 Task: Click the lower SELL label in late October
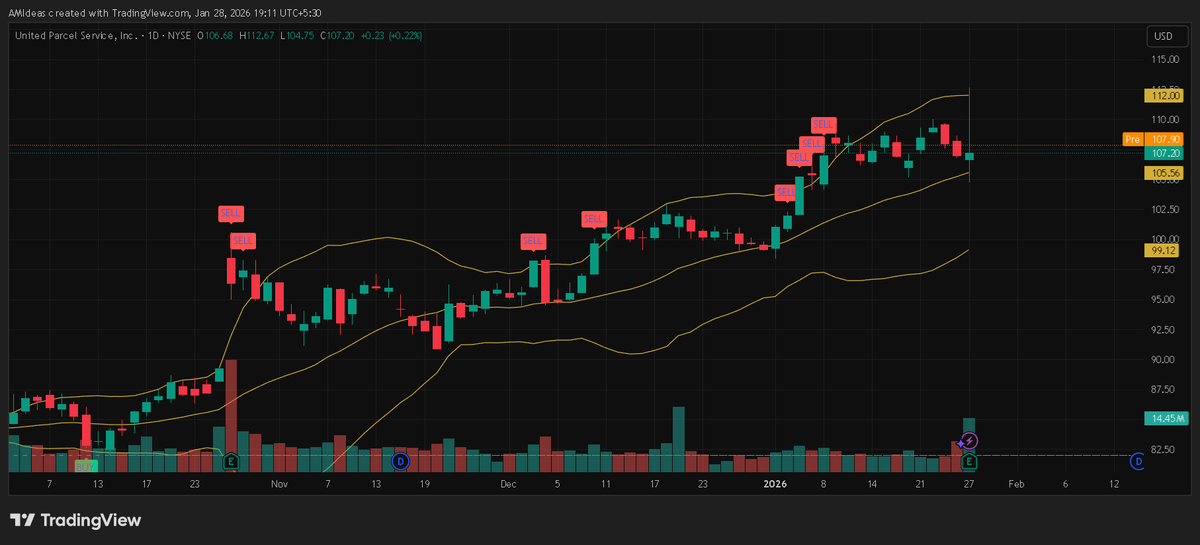point(243,240)
